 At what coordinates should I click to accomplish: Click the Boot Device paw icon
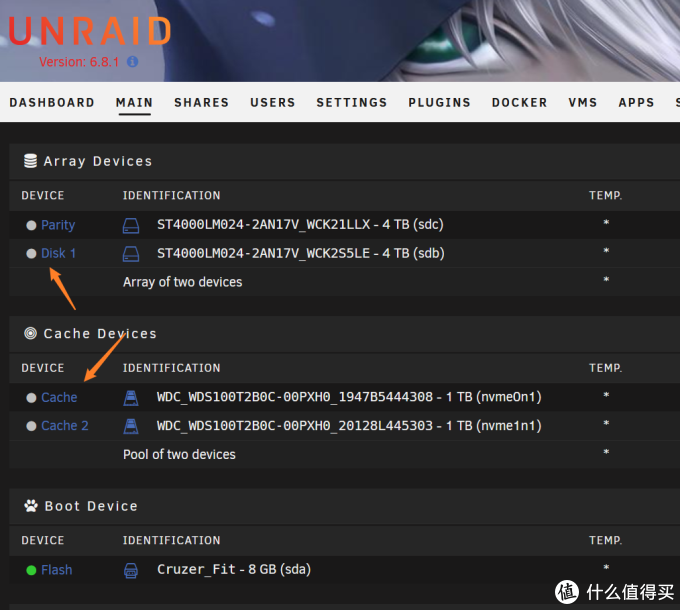[31, 506]
